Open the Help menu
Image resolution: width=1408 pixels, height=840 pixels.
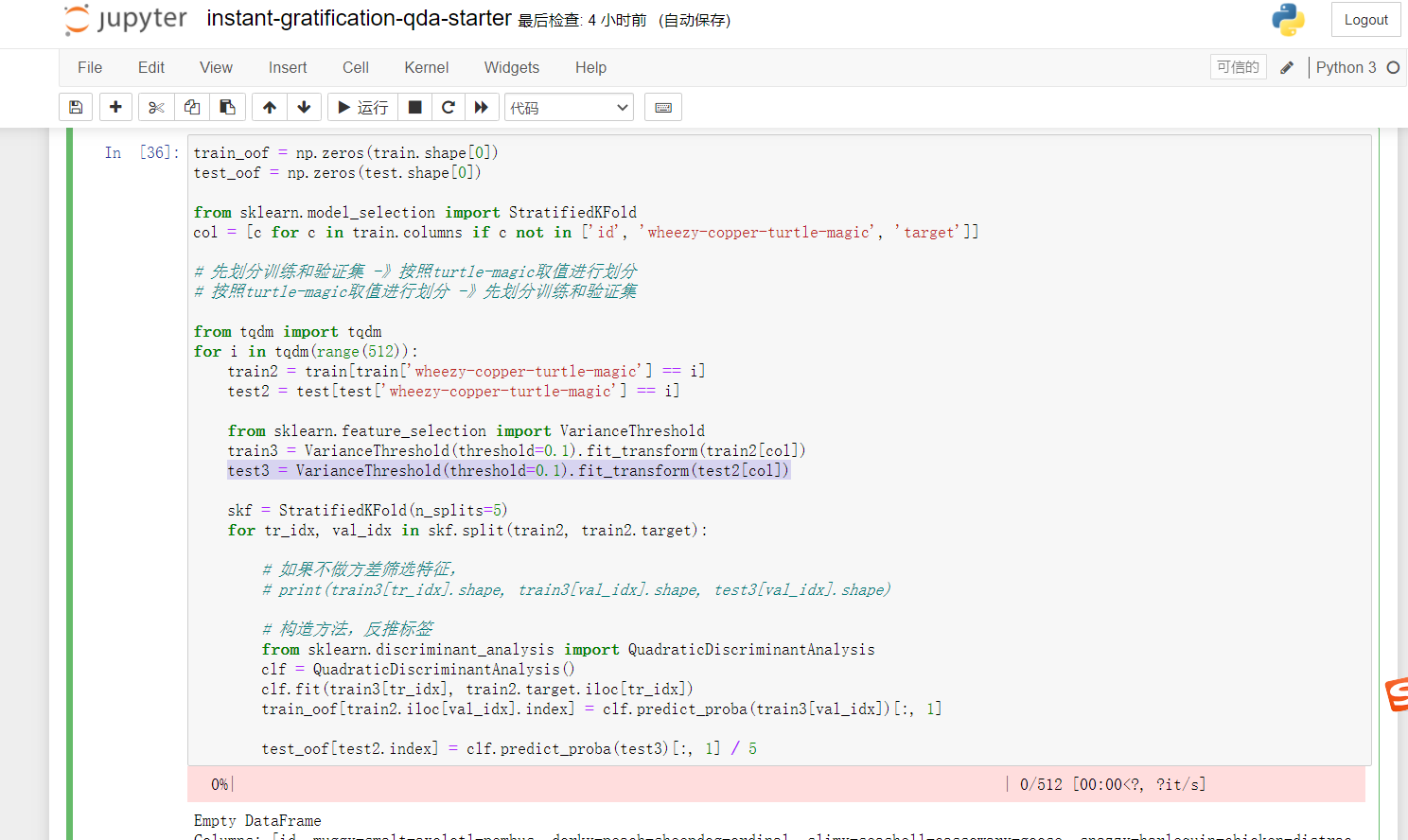(590, 67)
